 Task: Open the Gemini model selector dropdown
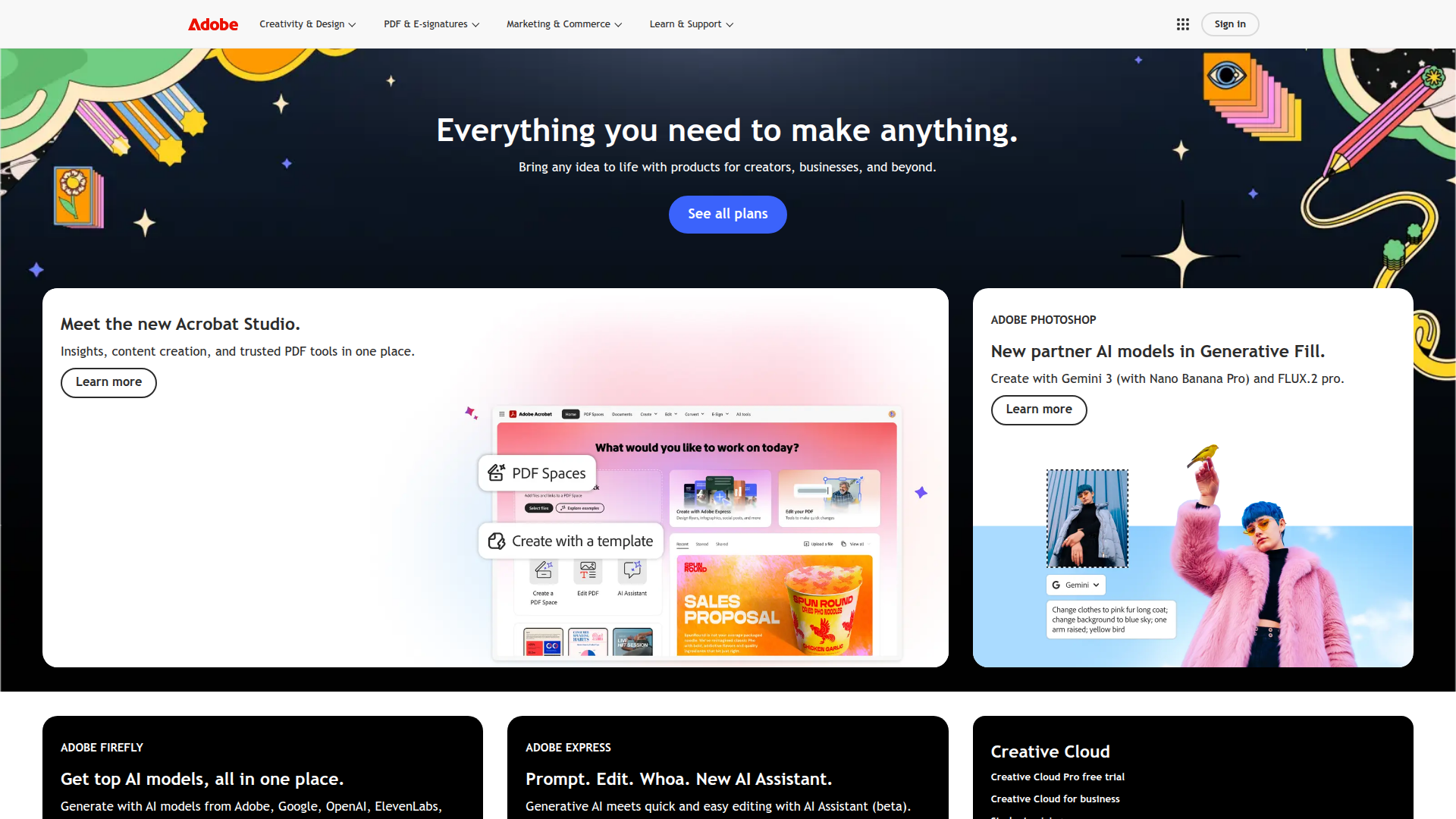coord(1097,585)
